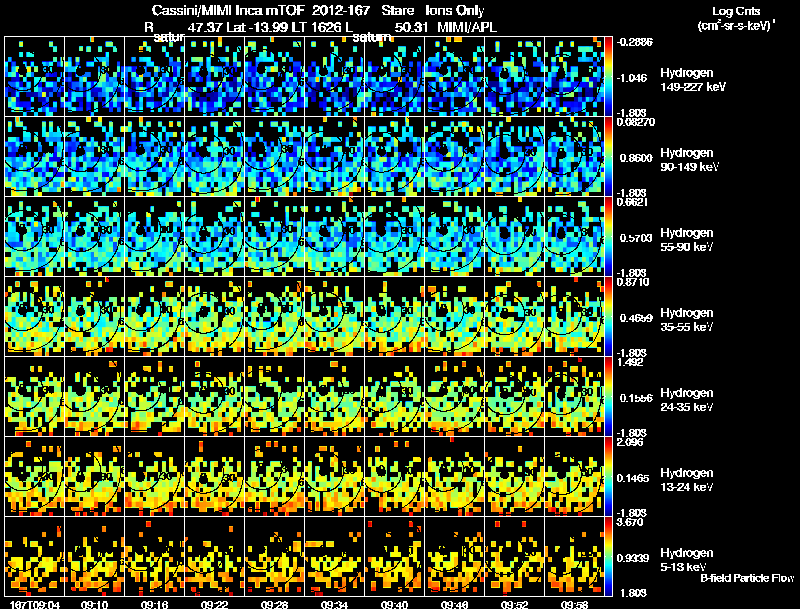
Task: Click the '09:40' time label
Action: click(394, 605)
